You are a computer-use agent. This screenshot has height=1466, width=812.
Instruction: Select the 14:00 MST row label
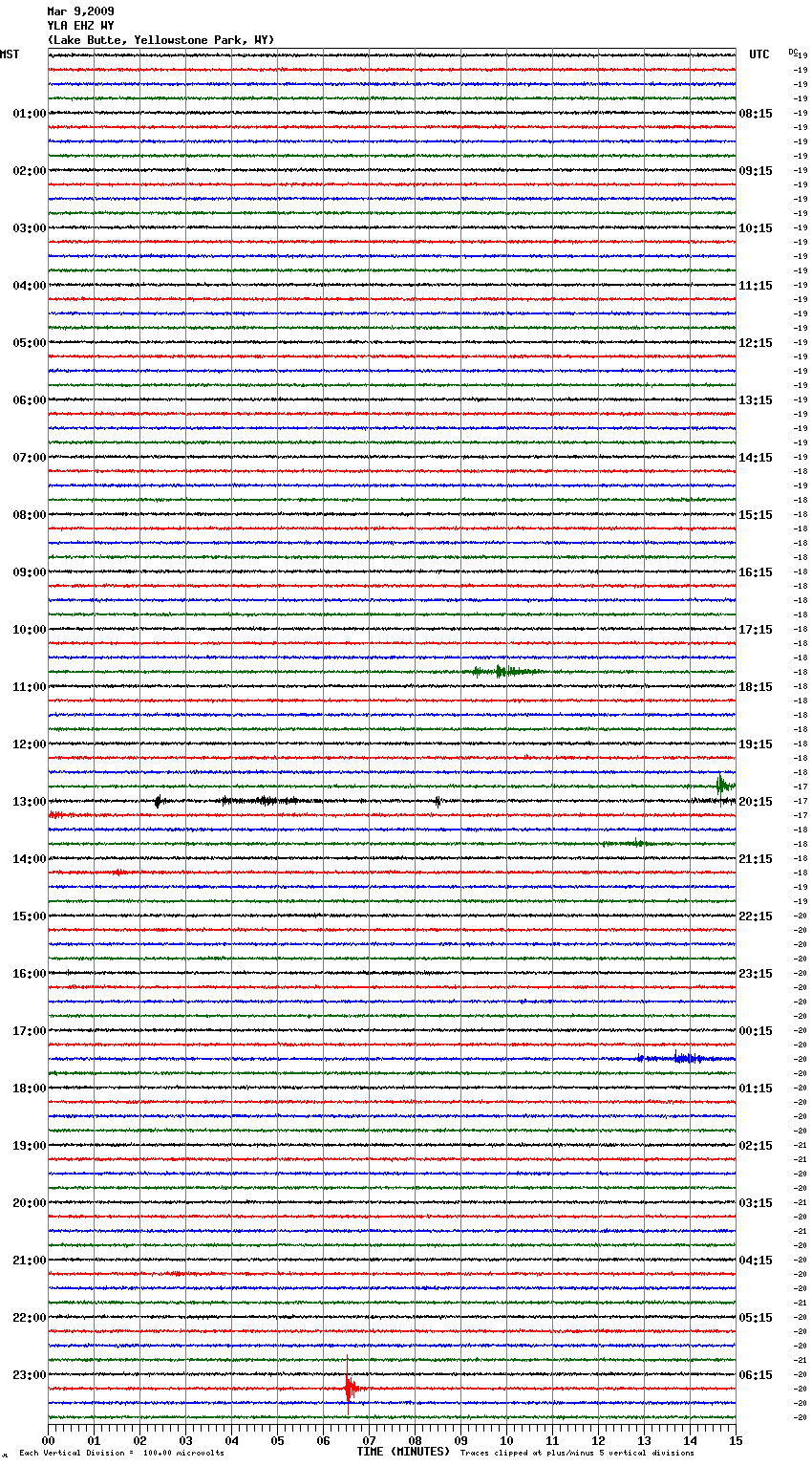(29, 859)
